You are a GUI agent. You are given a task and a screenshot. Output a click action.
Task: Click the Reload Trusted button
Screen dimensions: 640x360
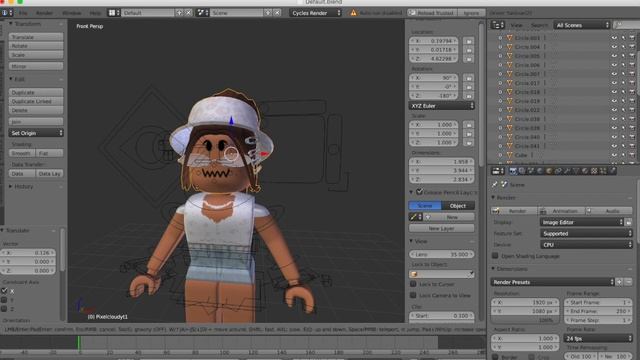click(433, 13)
